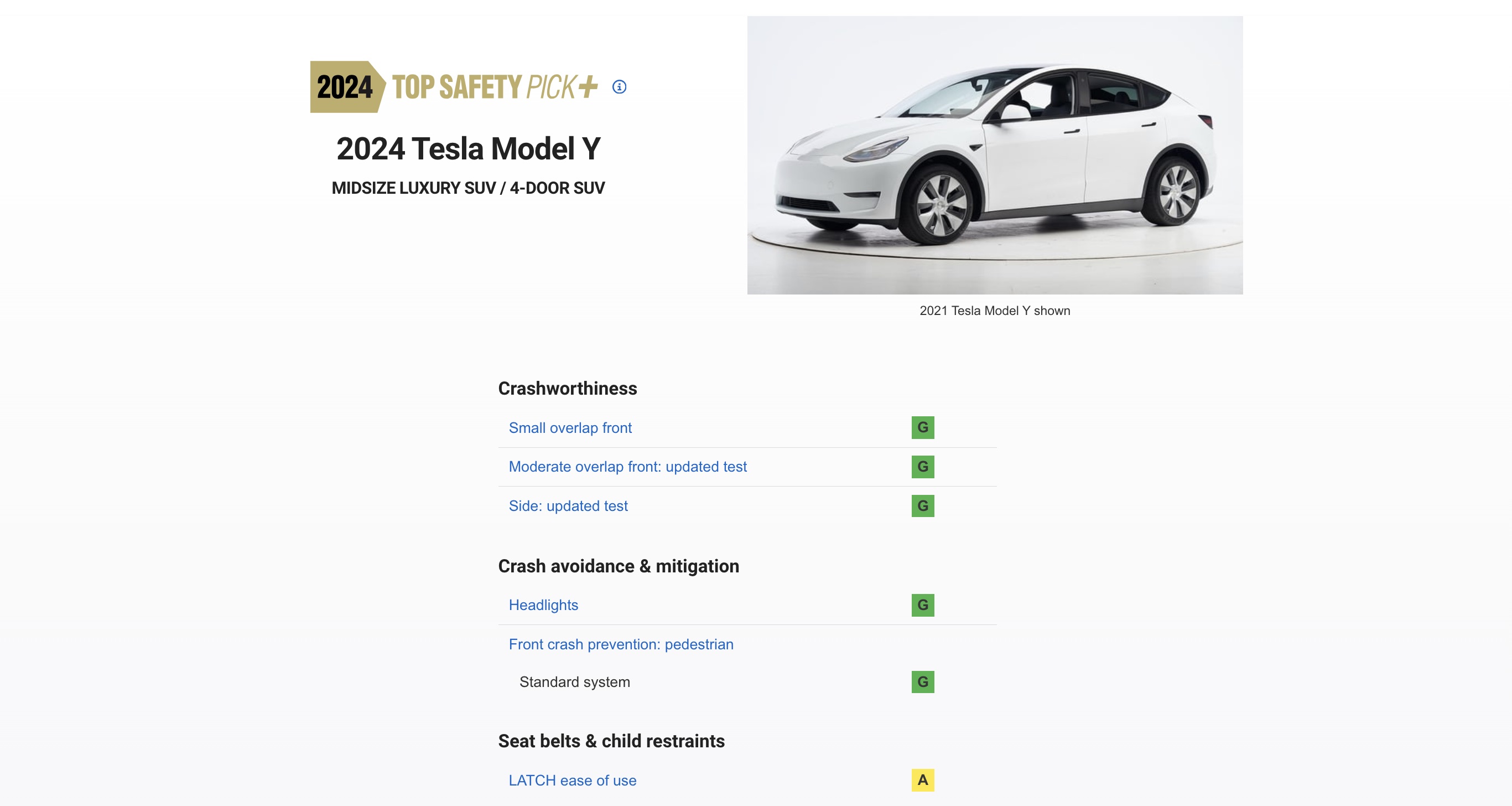Click the yellow A badge for LATCH
This screenshot has width=1512, height=806.
point(923,780)
